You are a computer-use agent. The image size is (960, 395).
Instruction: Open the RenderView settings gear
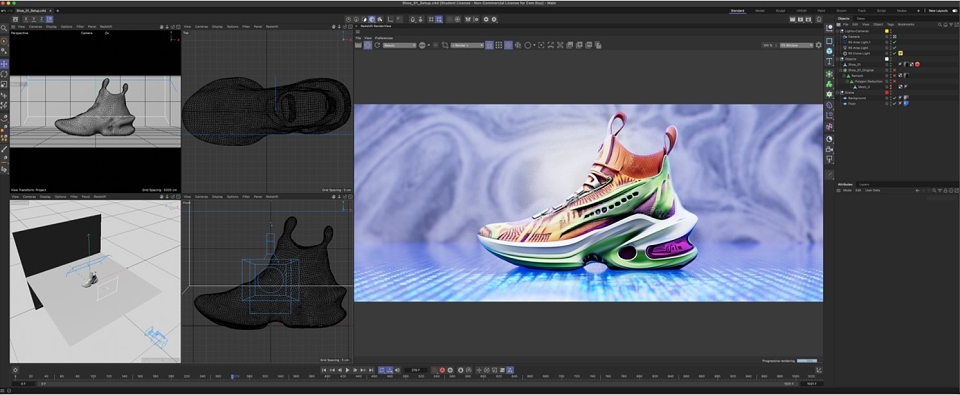(819, 45)
